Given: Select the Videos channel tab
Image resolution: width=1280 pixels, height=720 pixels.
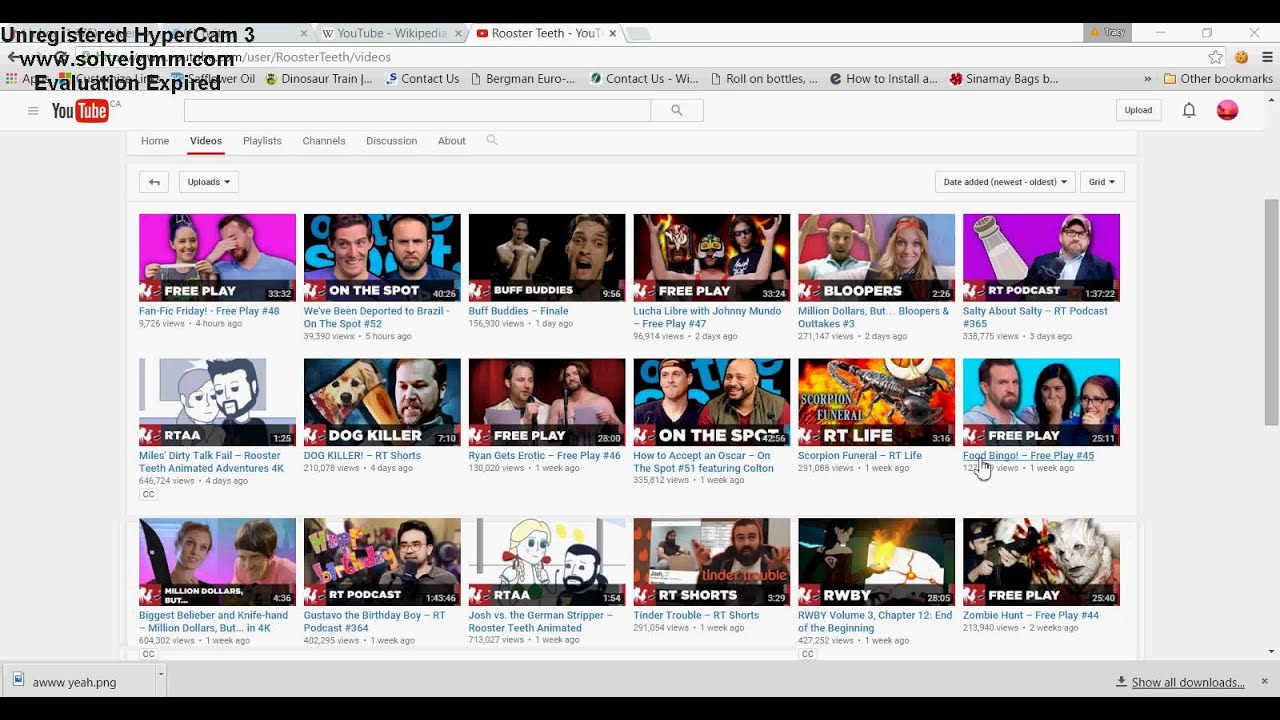Looking at the screenshot, I should pyautogui.click(x=206, y=141).
